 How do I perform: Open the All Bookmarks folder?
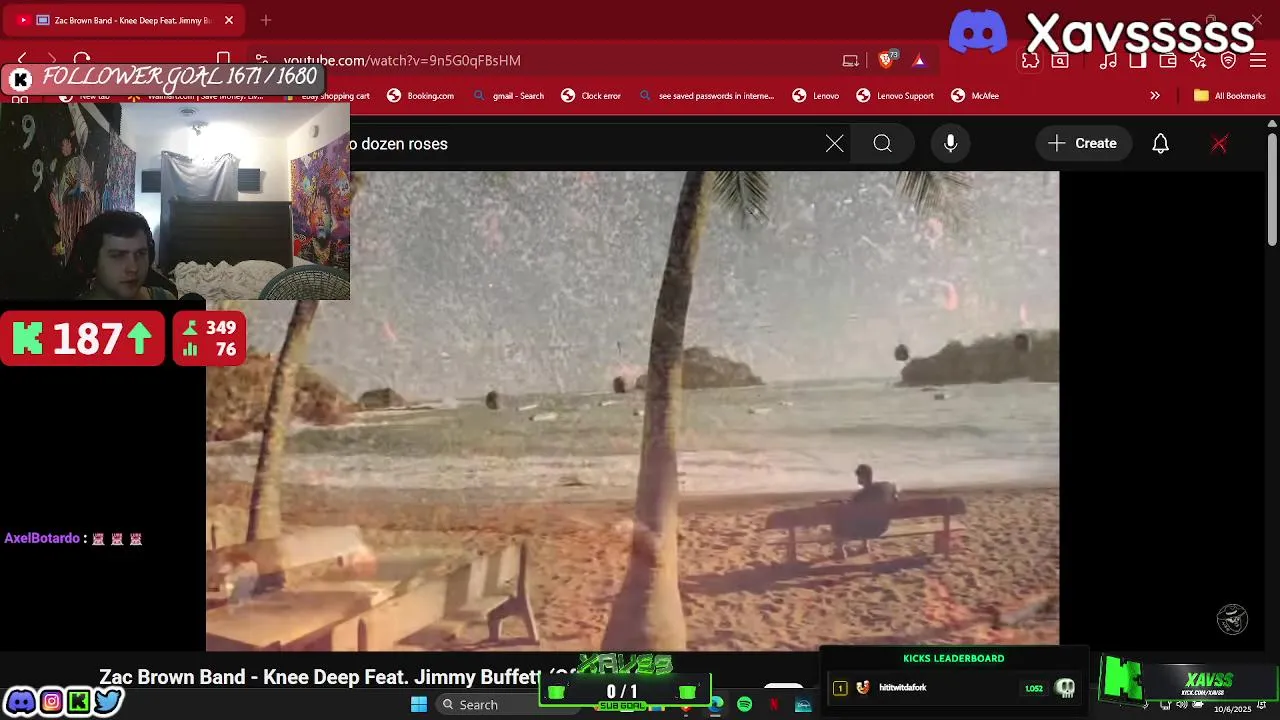(1229, 96)
